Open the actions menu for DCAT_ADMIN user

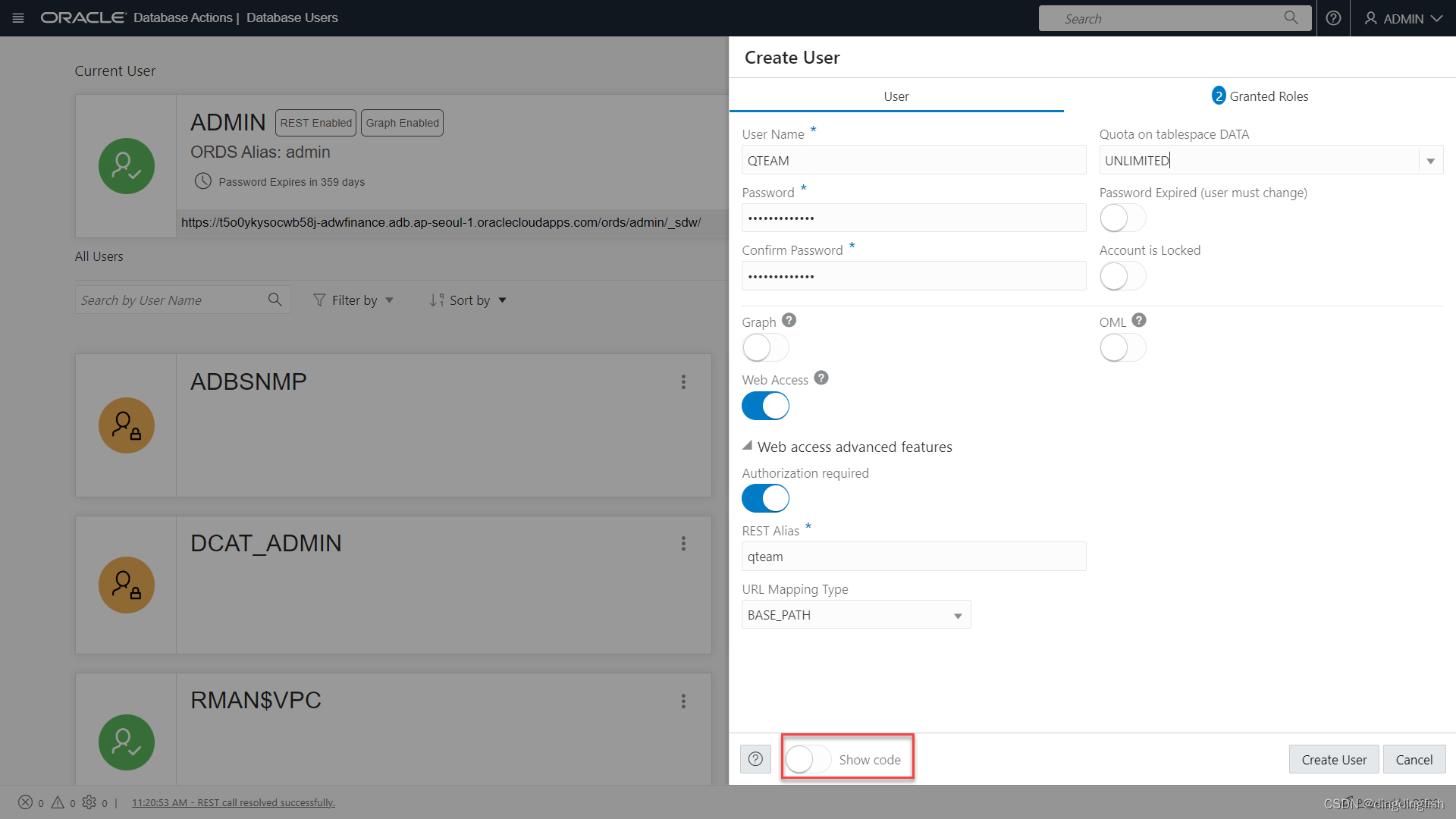pos(683,544)
